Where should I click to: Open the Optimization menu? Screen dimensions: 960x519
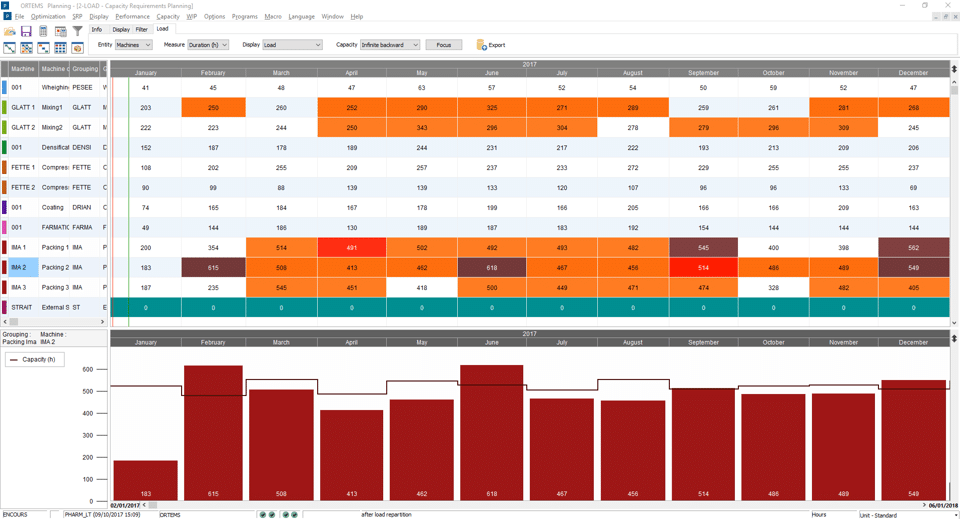point(48,17)
